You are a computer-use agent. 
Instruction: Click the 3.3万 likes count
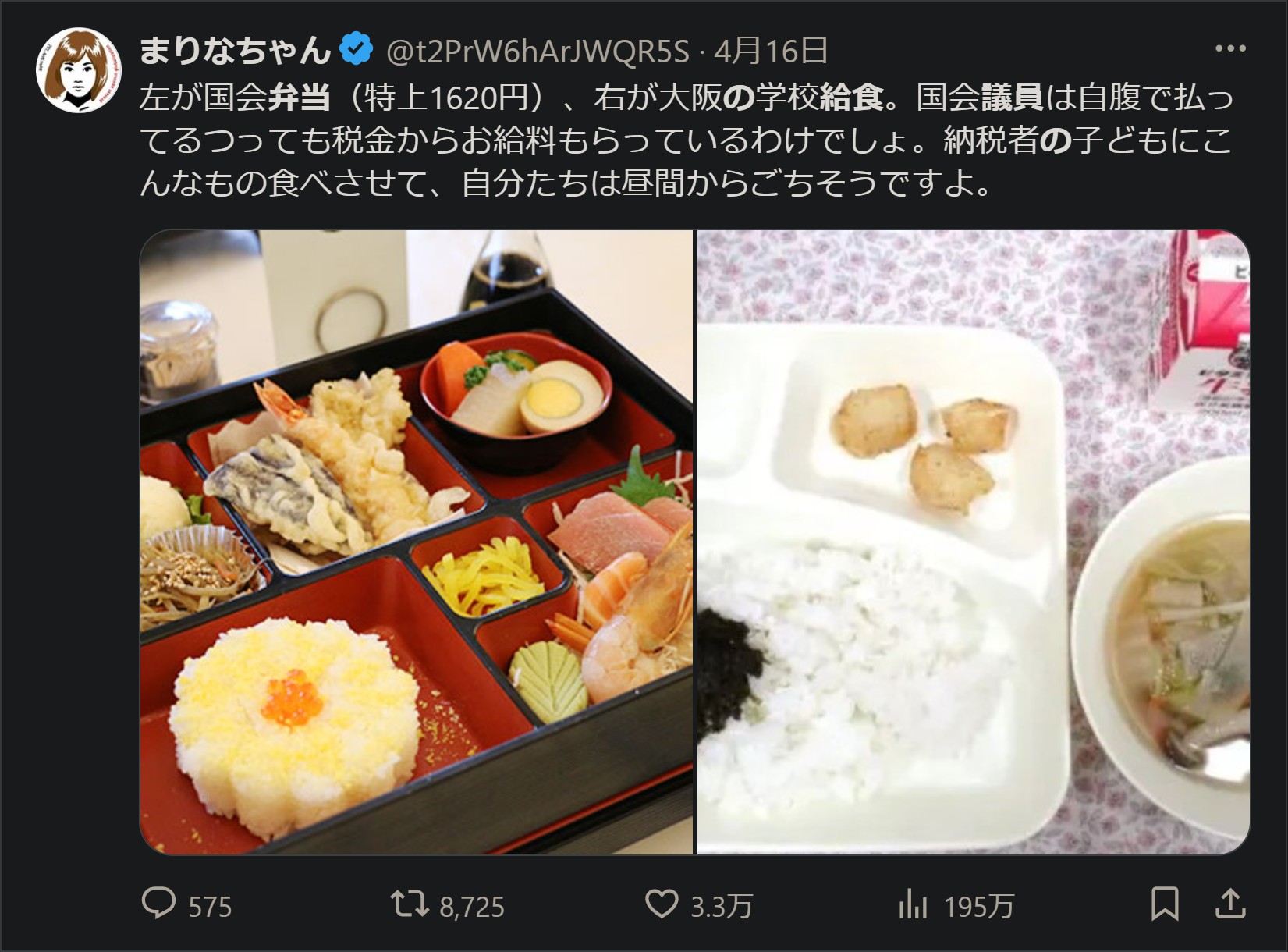(x=722, y=907)
